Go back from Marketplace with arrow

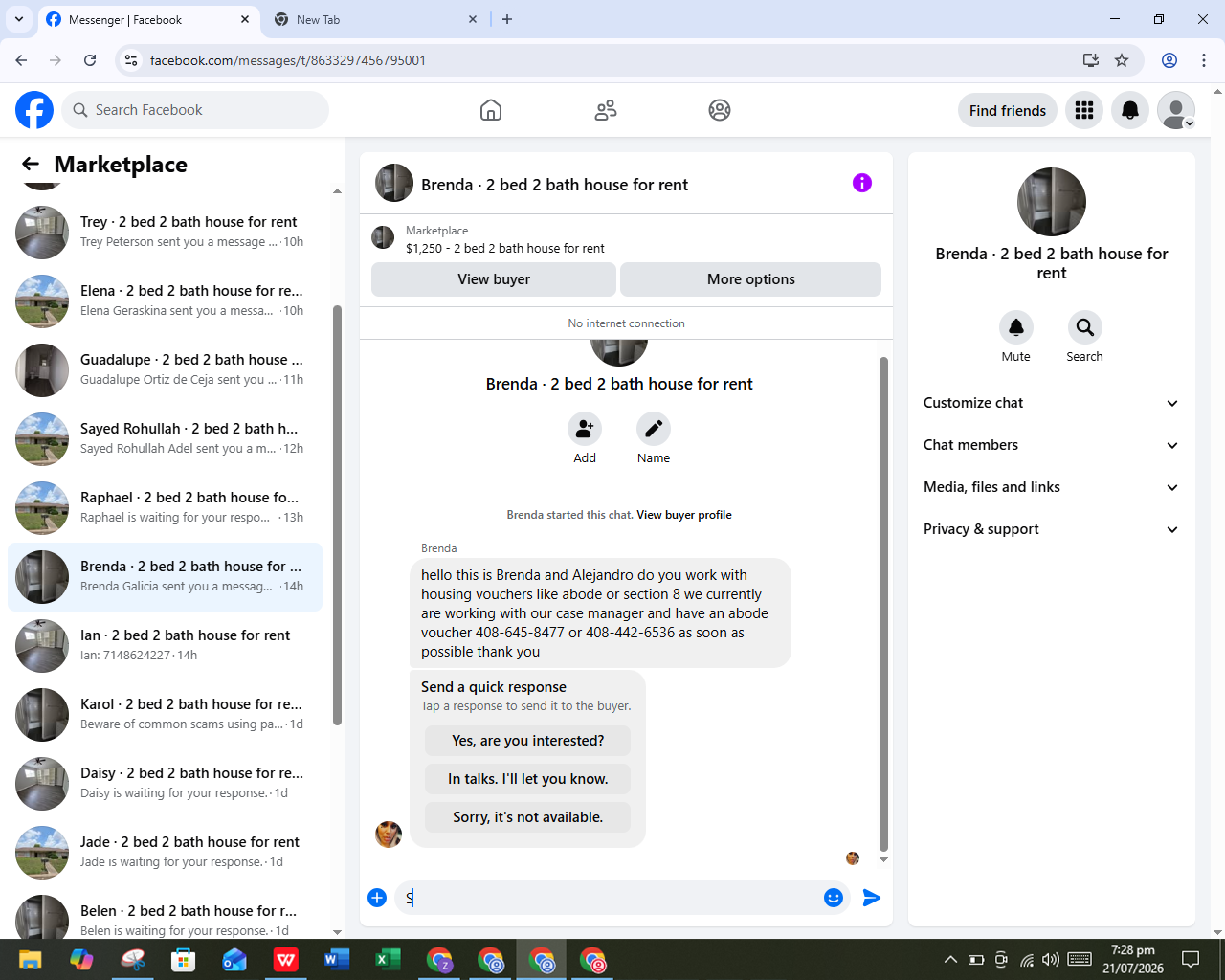tap(31, 165)
